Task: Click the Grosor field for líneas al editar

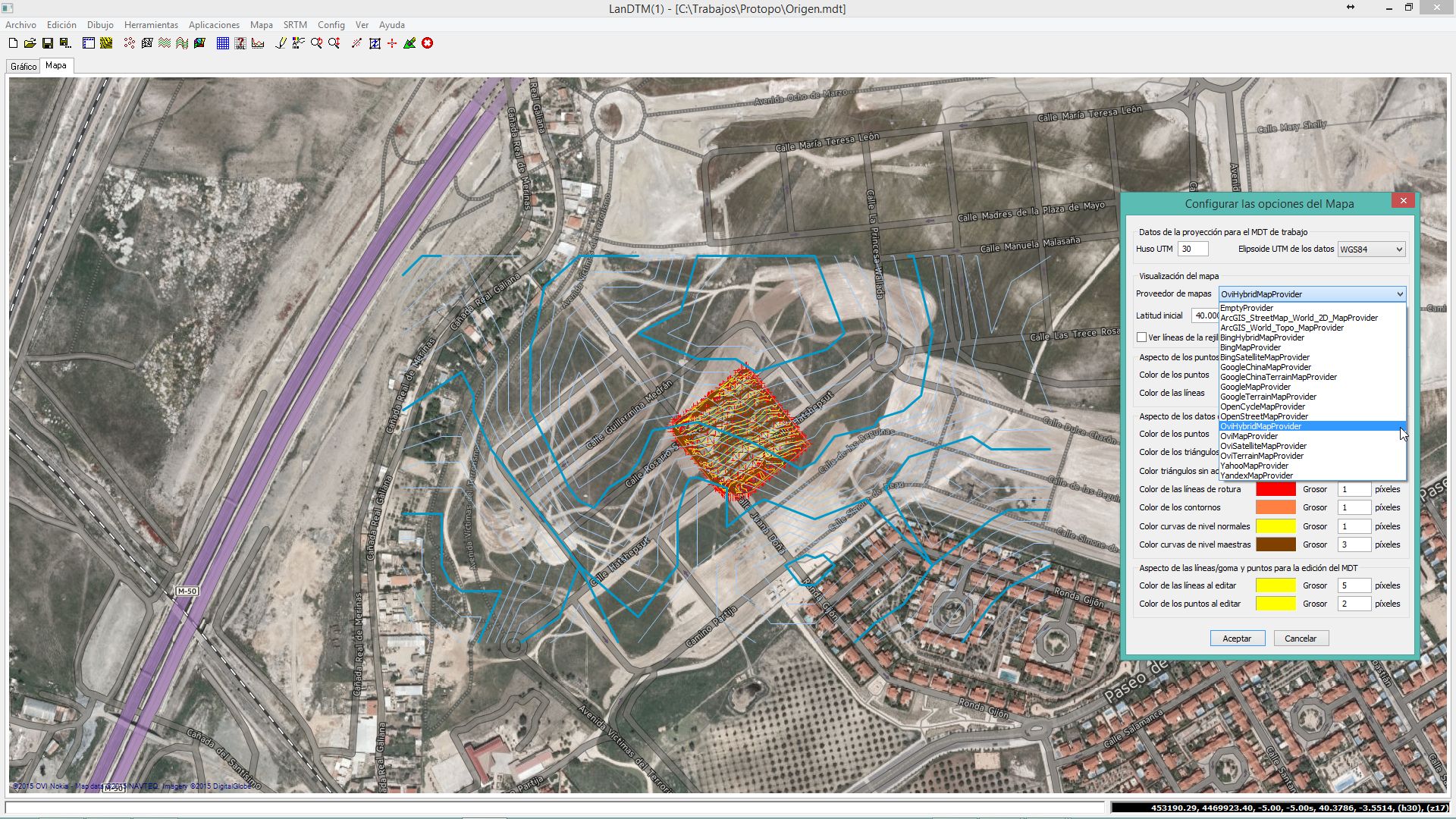Action: pyautogui.click(x=1354, y=585)
